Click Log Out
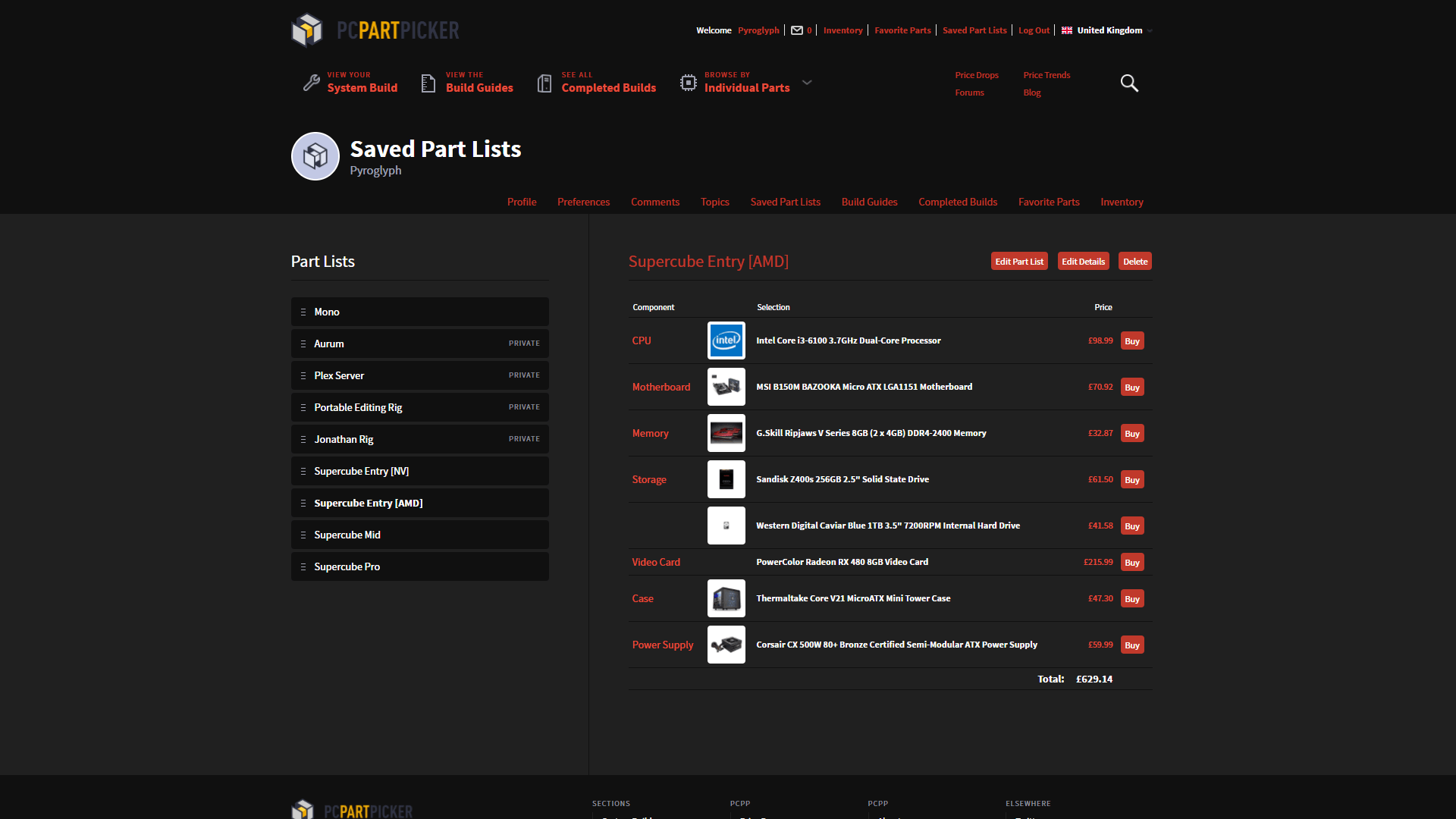The height and width of the screenshot is (819, 1456). tap(1034, 30)
